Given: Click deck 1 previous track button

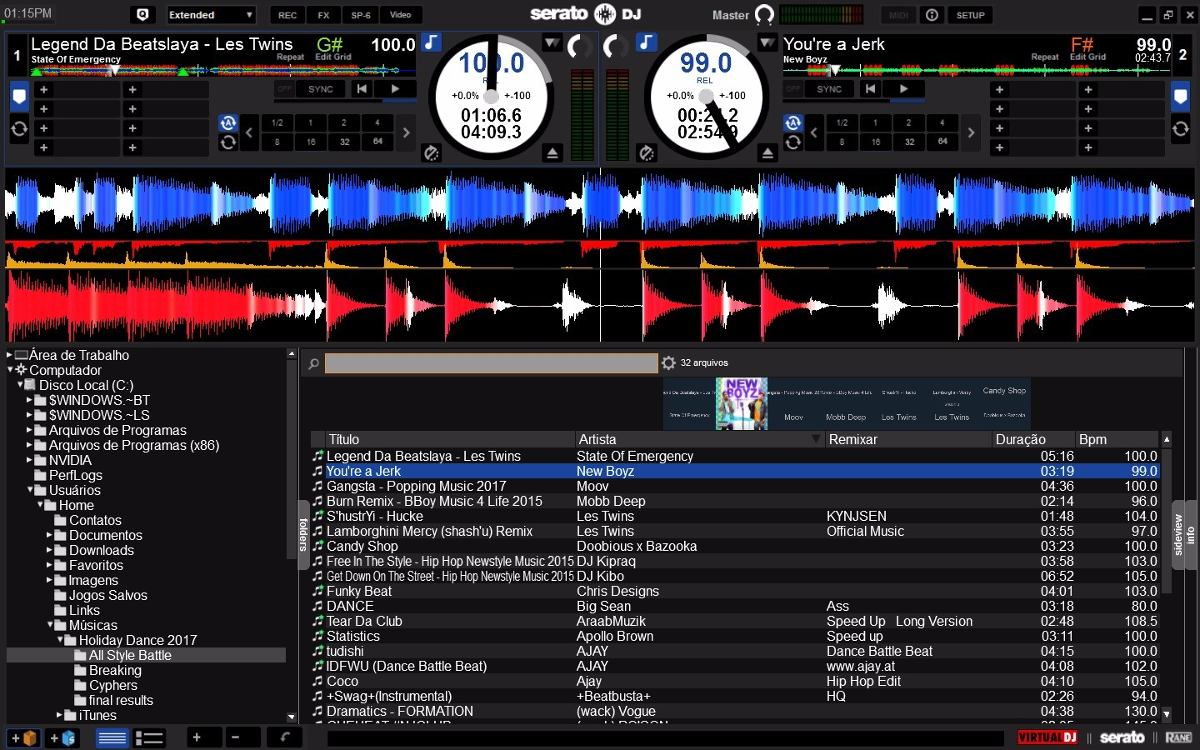Looking at the screenshot, I should pyautogui.click(x=361, y=89).
